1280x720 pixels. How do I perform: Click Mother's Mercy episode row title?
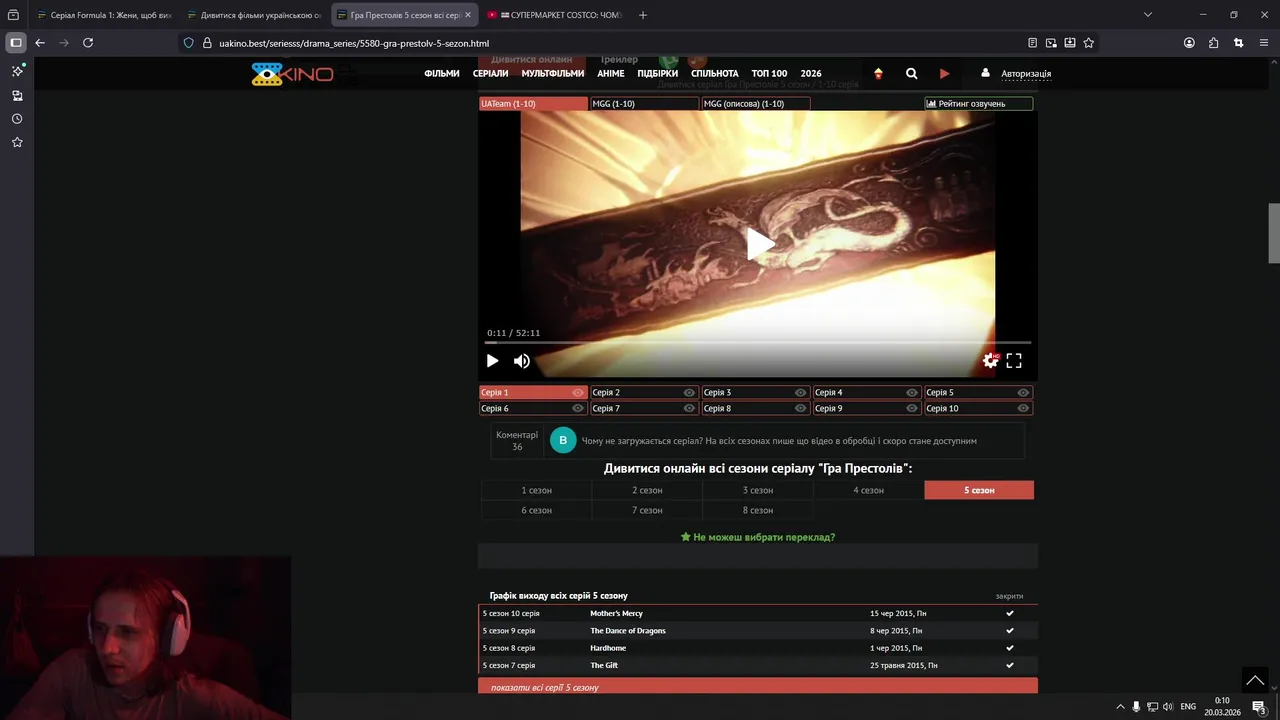(616, 613)
